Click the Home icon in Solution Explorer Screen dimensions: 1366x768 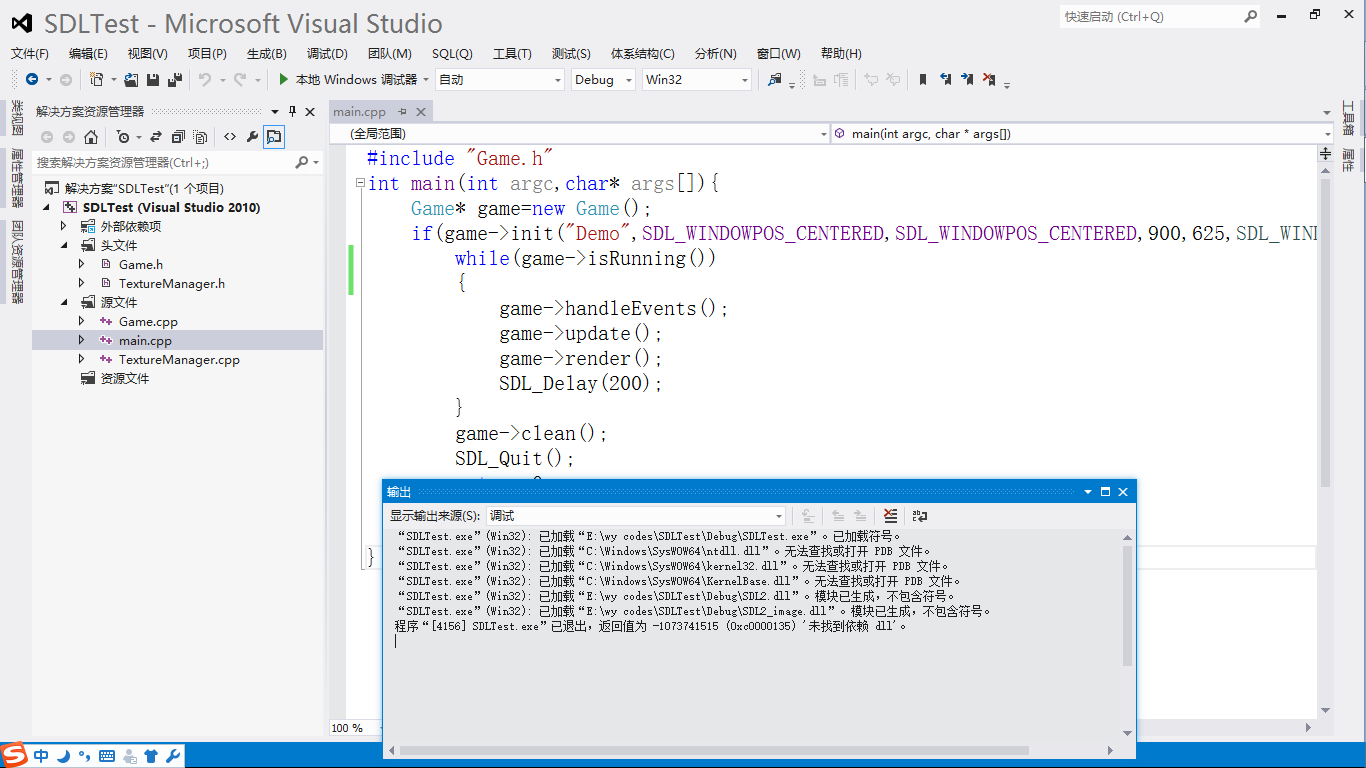point(91,137)
